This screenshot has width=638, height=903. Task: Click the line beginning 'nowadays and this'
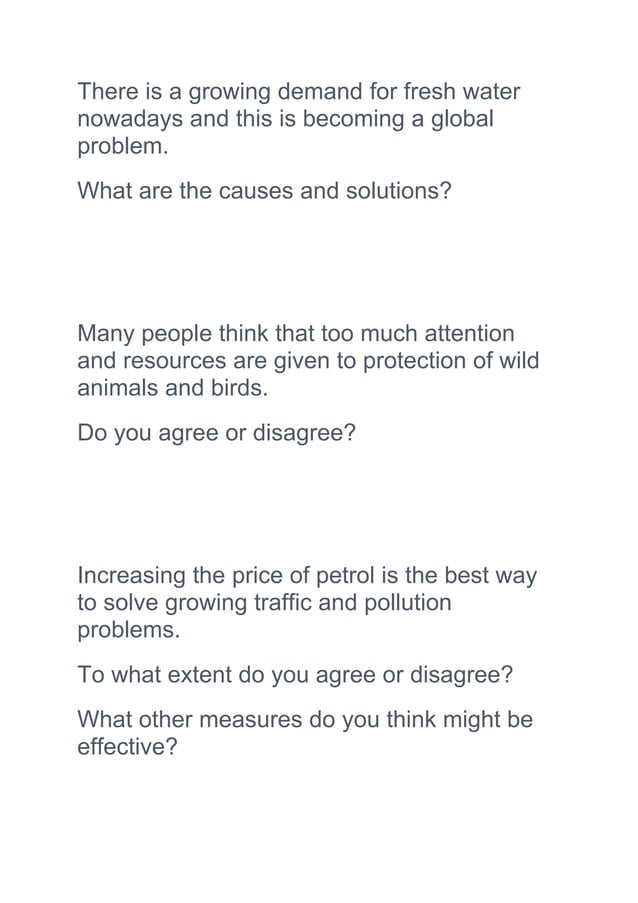coord(286,119)
